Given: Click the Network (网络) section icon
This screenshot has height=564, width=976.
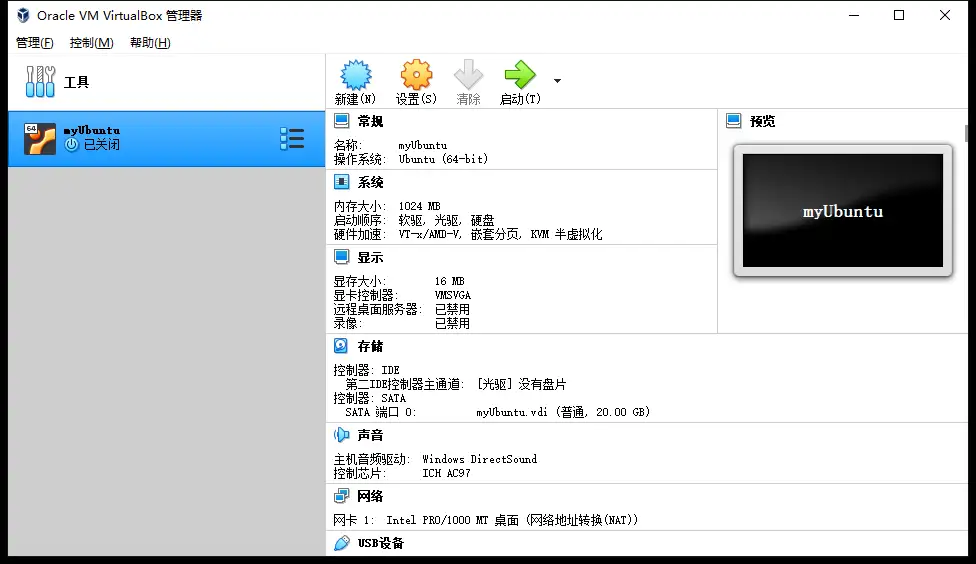Looking at the screenshot, I should tap(342, 496).
